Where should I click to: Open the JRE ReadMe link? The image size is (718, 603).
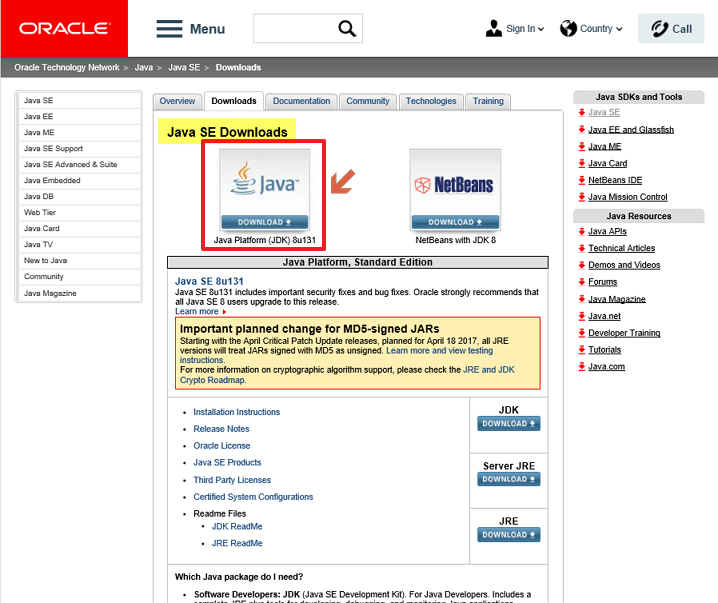tap(237, 543)
